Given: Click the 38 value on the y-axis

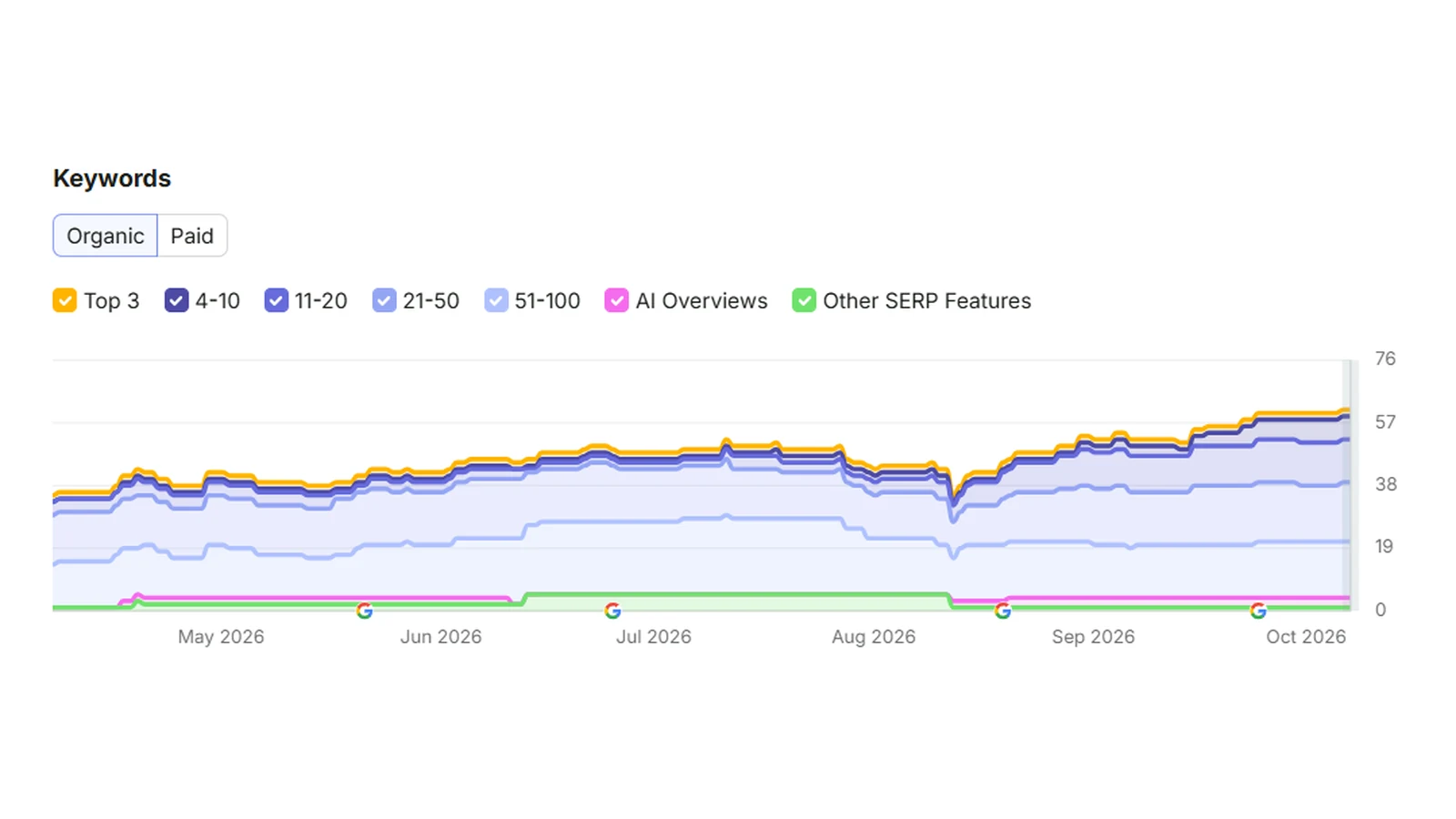Looking at the screenshot, I should pos(1386,484).
